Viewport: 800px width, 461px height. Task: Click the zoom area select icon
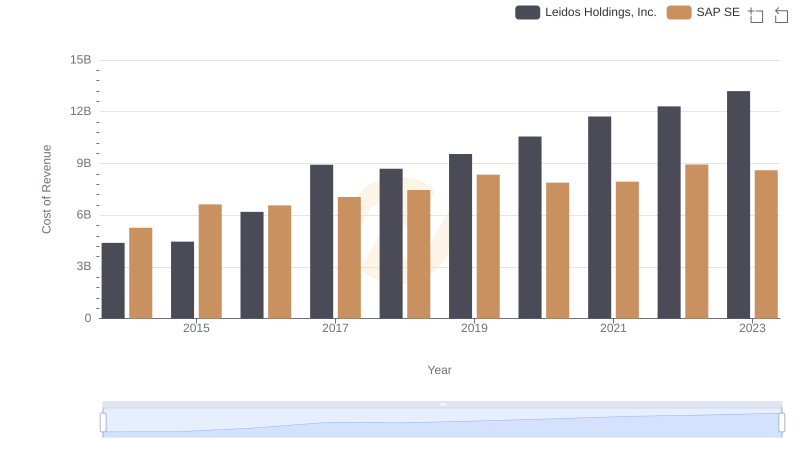756,15
